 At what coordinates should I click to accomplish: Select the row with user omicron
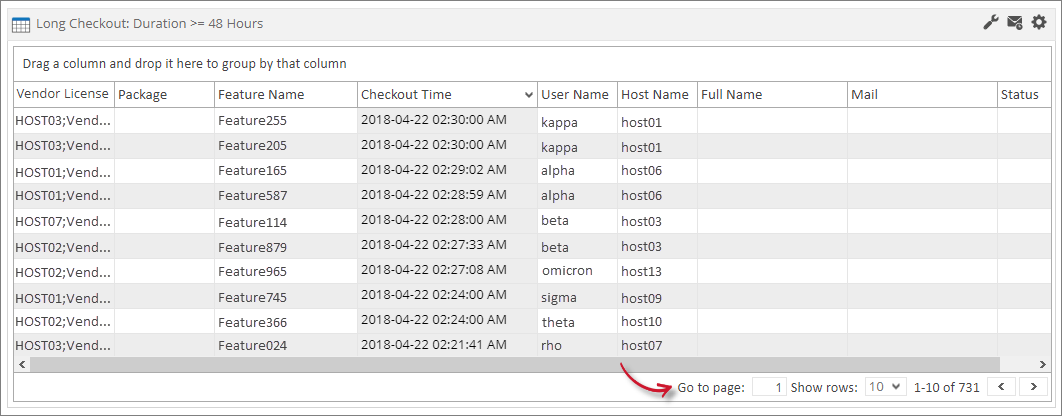(567, 271)
